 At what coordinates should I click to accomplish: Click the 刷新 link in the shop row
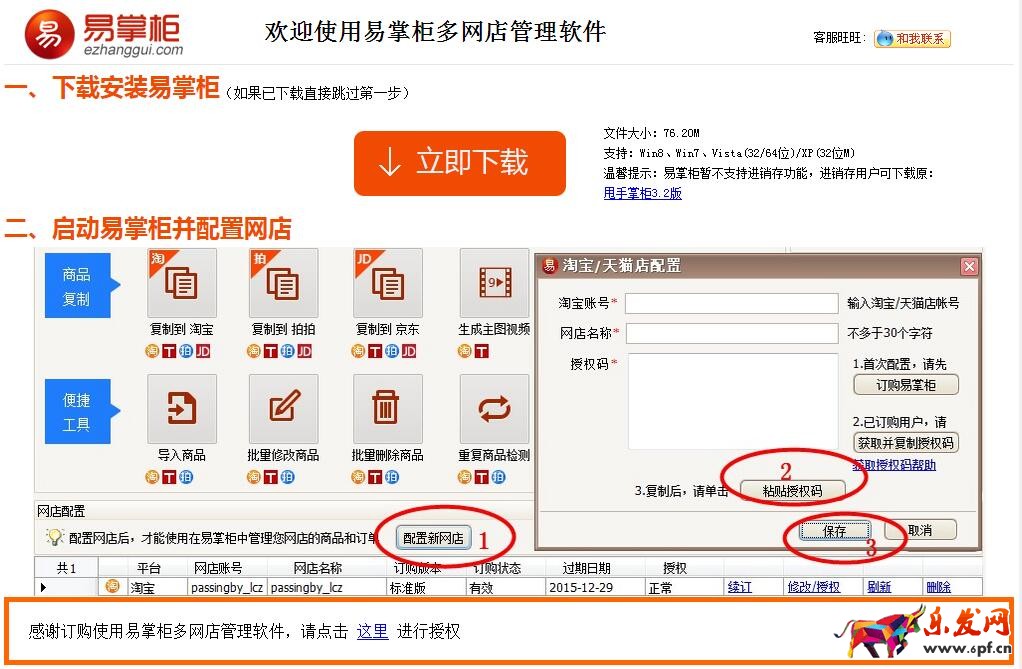pyautogui.click(x=879, y=587)
